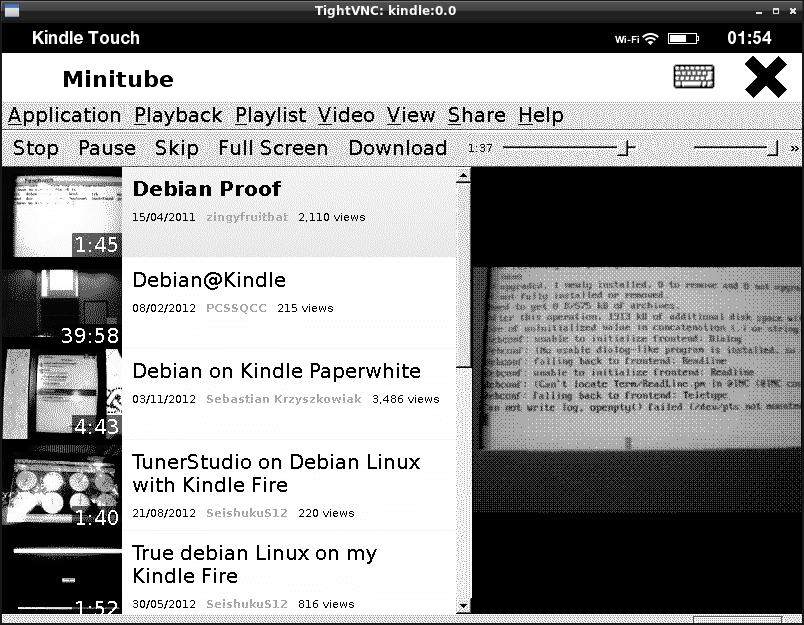Open the Playlist menu
The width and height of the screenshot is (804, 625).
tap(271, 115)
